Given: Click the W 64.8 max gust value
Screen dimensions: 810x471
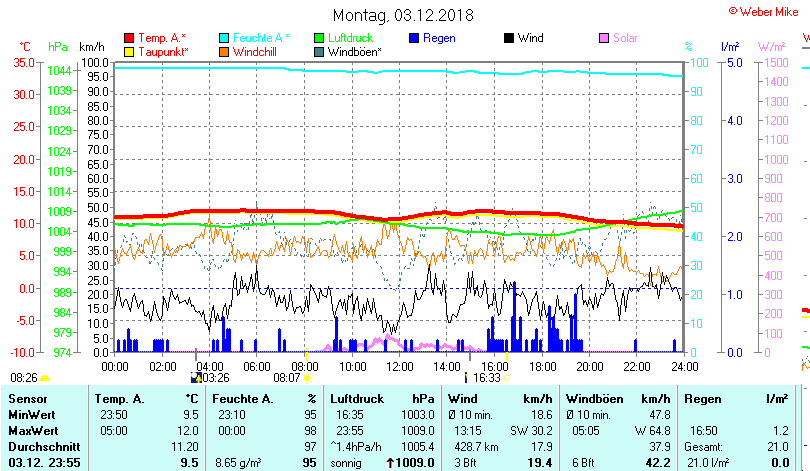Looking at the screenshot, I should click(x=652, y=431).
